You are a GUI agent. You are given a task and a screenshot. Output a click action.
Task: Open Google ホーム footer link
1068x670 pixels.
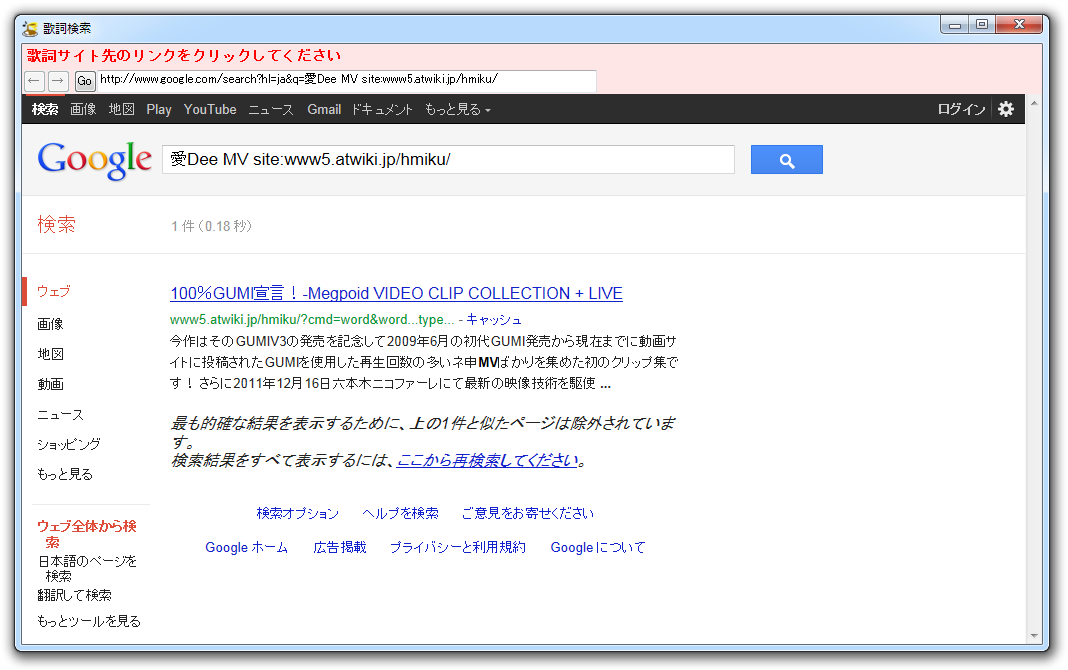tap(247, 547)
